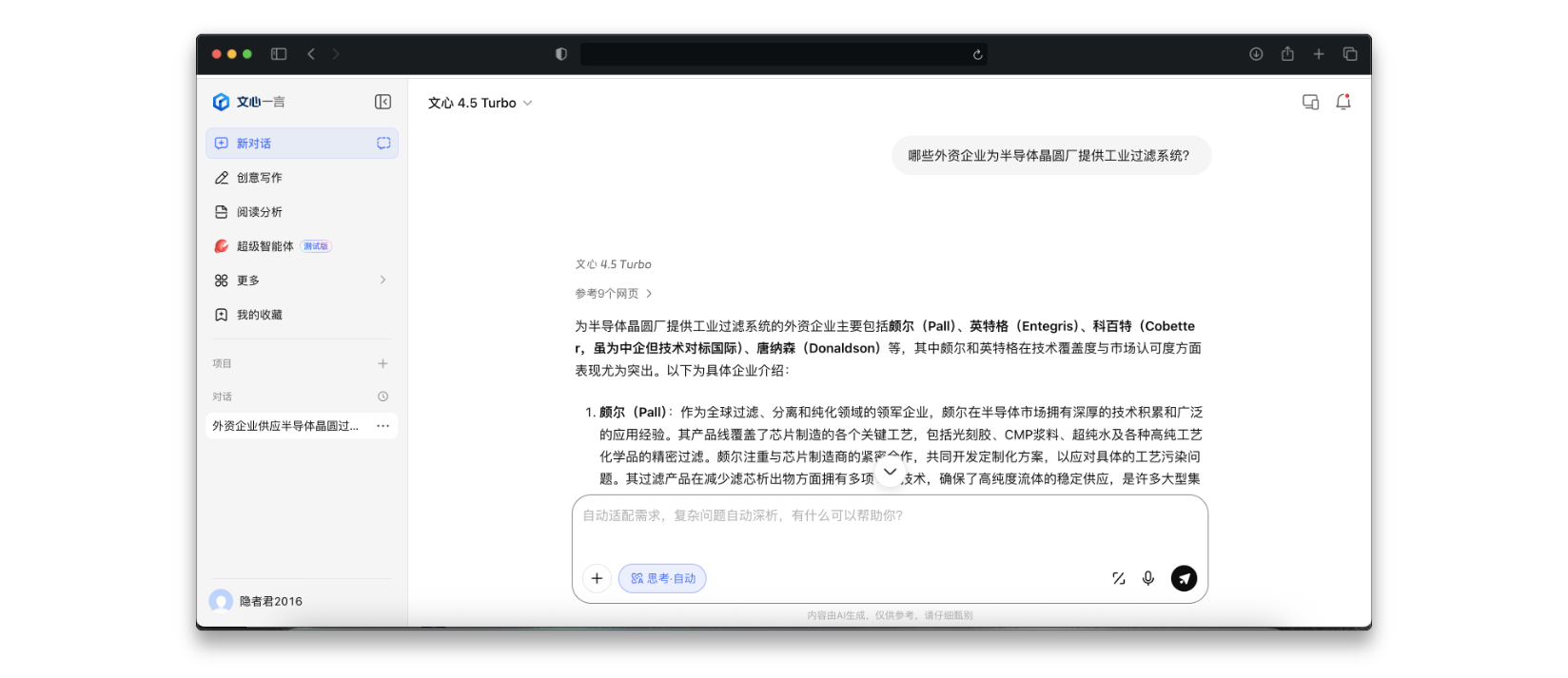Open the notifications bell
Screen dimensions: 1568x678
(1343, 102)
